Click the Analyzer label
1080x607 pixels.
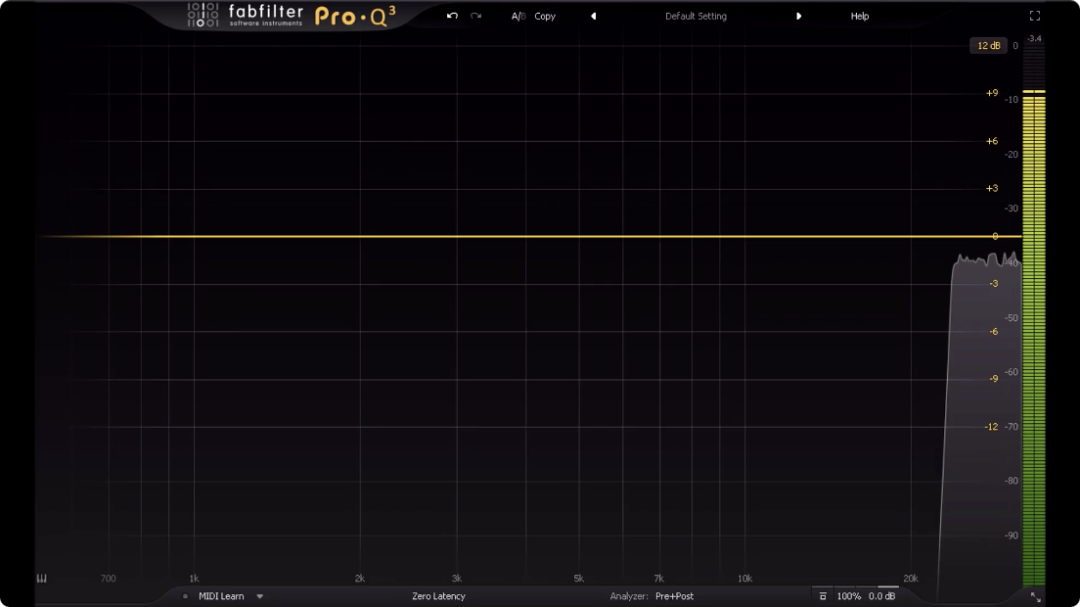629,596
